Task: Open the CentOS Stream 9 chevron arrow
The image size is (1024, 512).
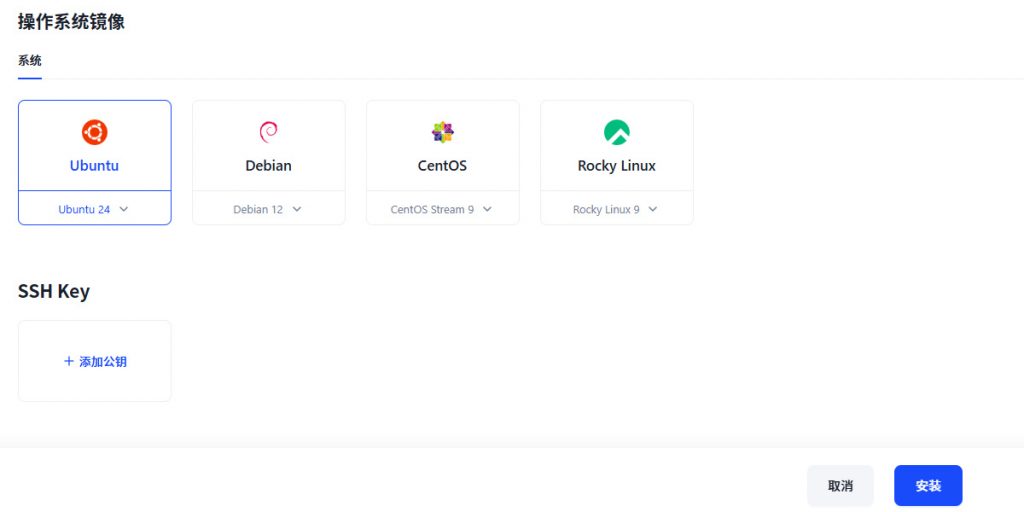Action: (x=487, y=209)
